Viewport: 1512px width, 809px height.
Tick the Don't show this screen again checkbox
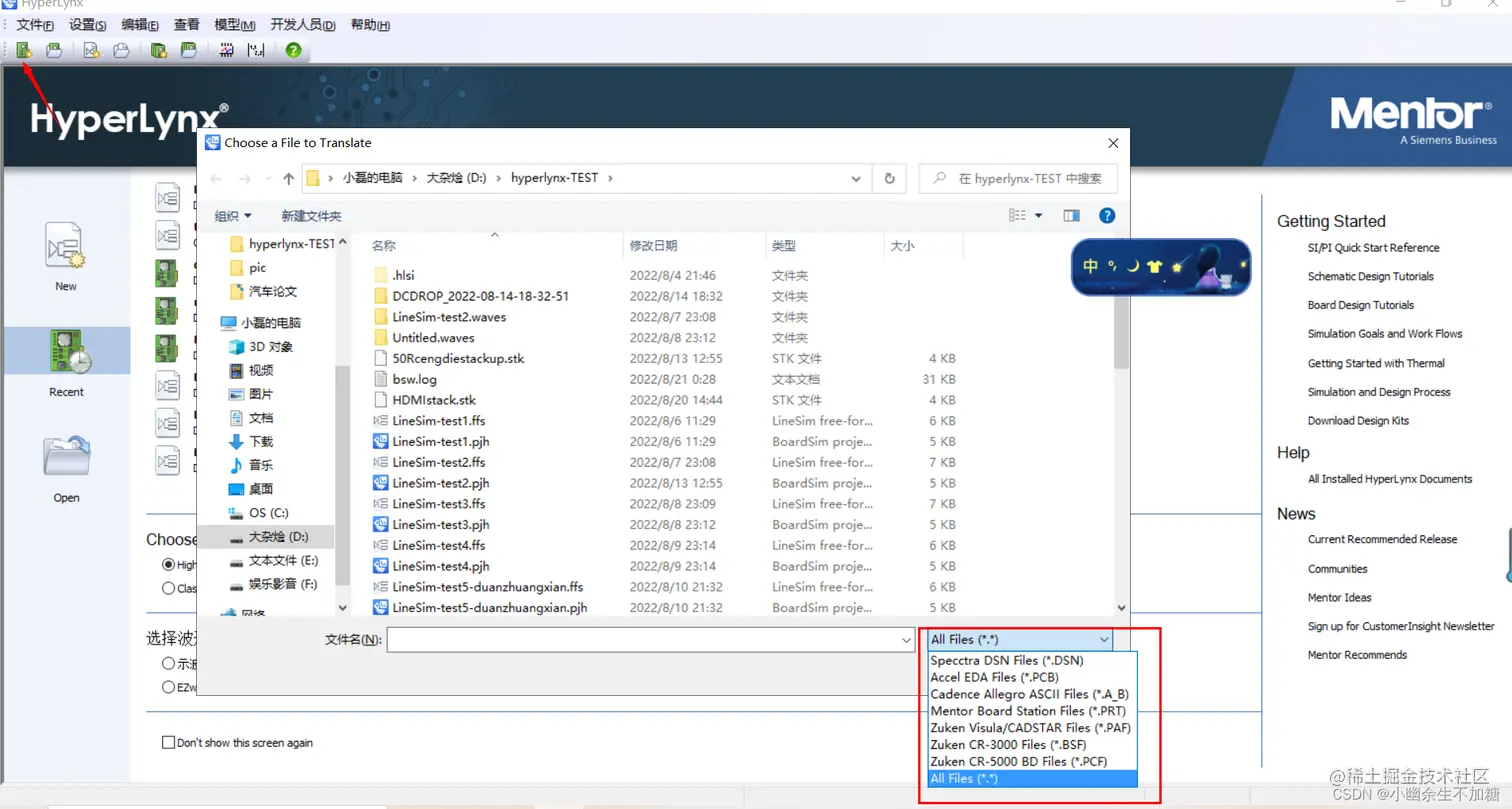[168, 743]
